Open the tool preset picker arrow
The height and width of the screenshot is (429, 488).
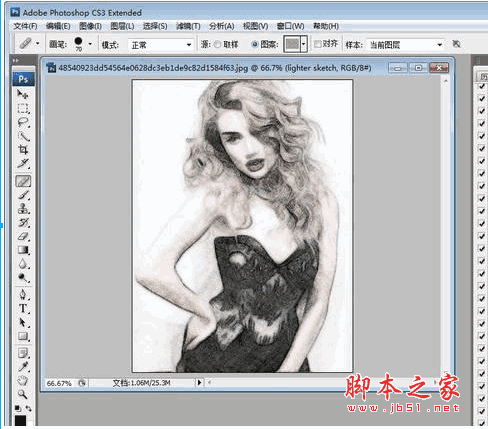coord(37,44)
